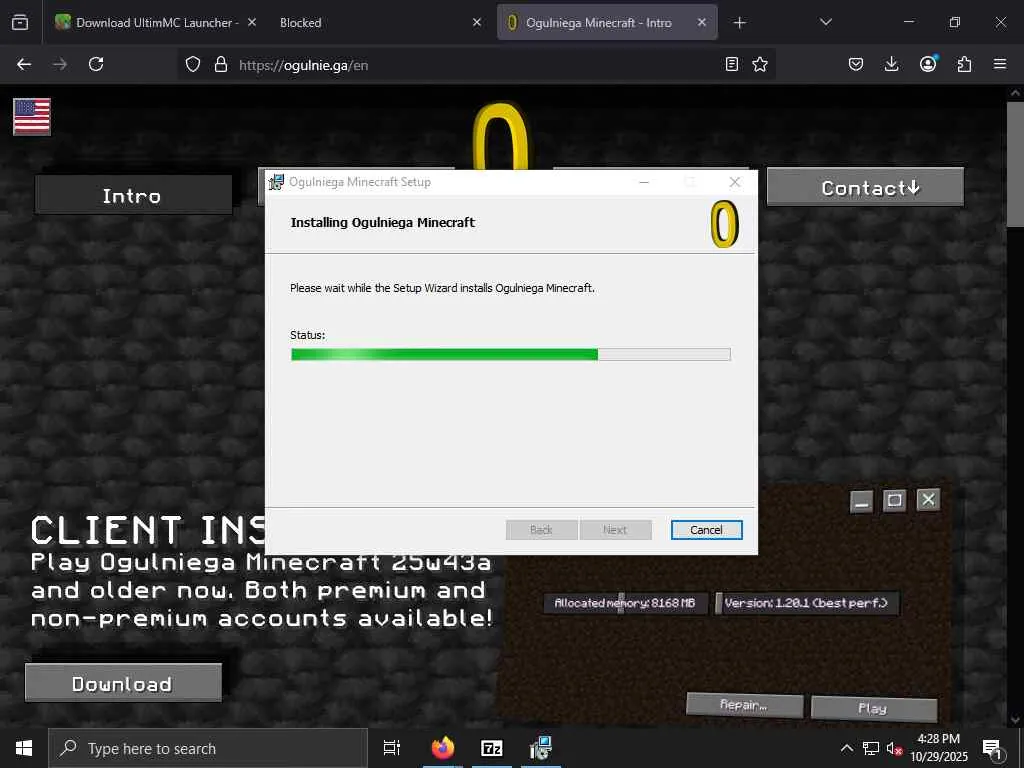Open the Contact menu button

coord(865,187)
